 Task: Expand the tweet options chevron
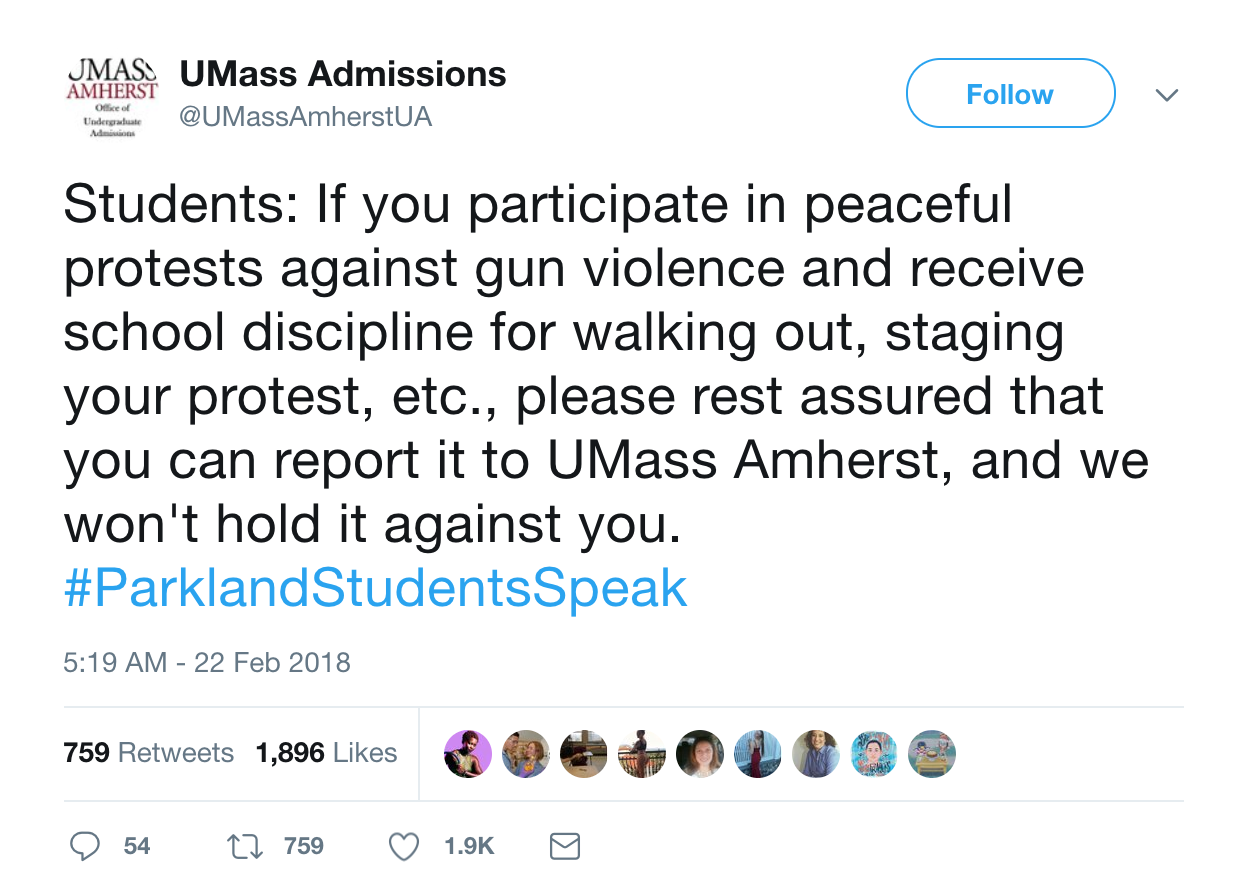[1166, 95]
